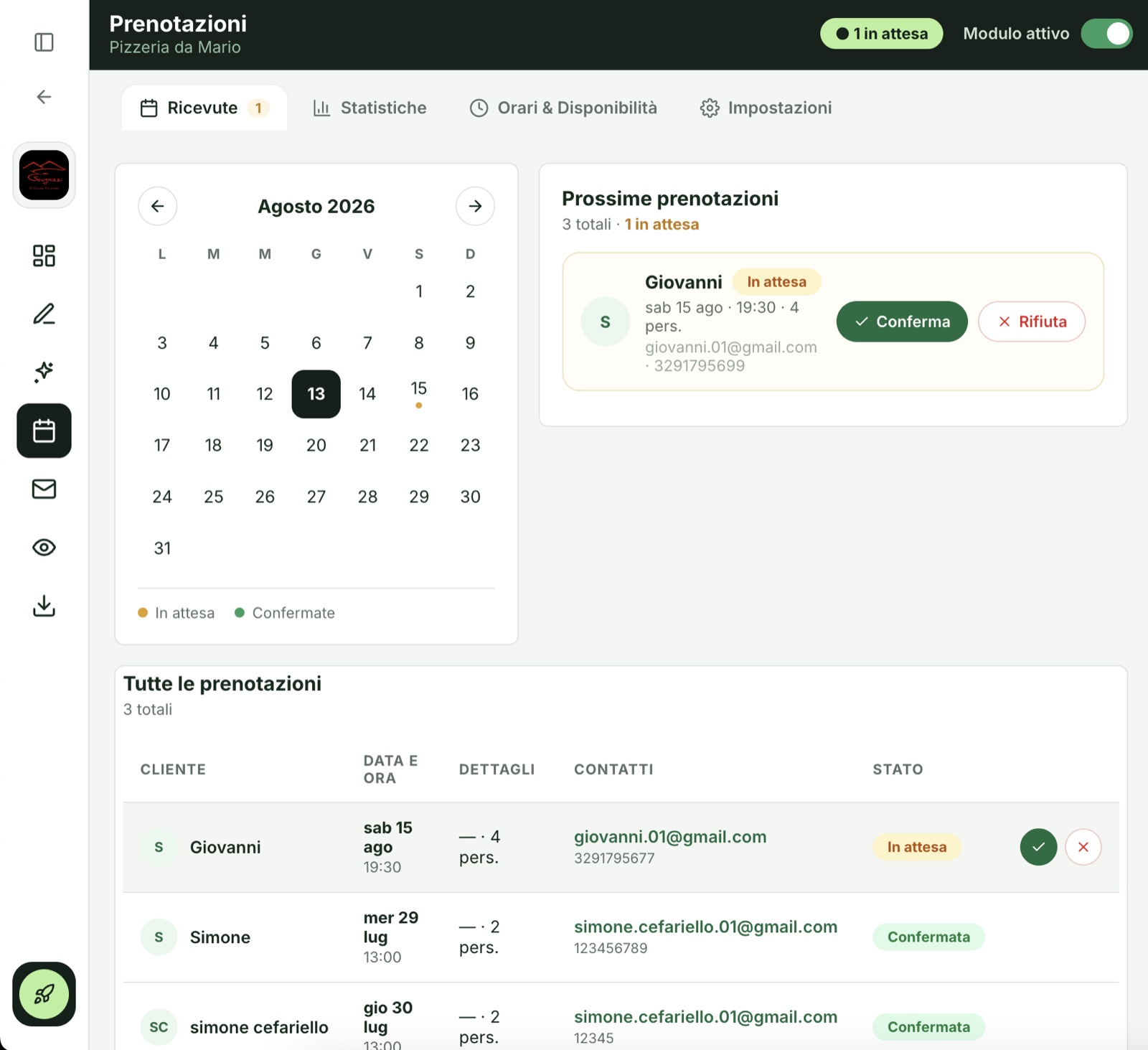The width and height of the screenshot is (1148, 1050).
Task: Click the 'In attesa' legend label
Action: point(184,613)
